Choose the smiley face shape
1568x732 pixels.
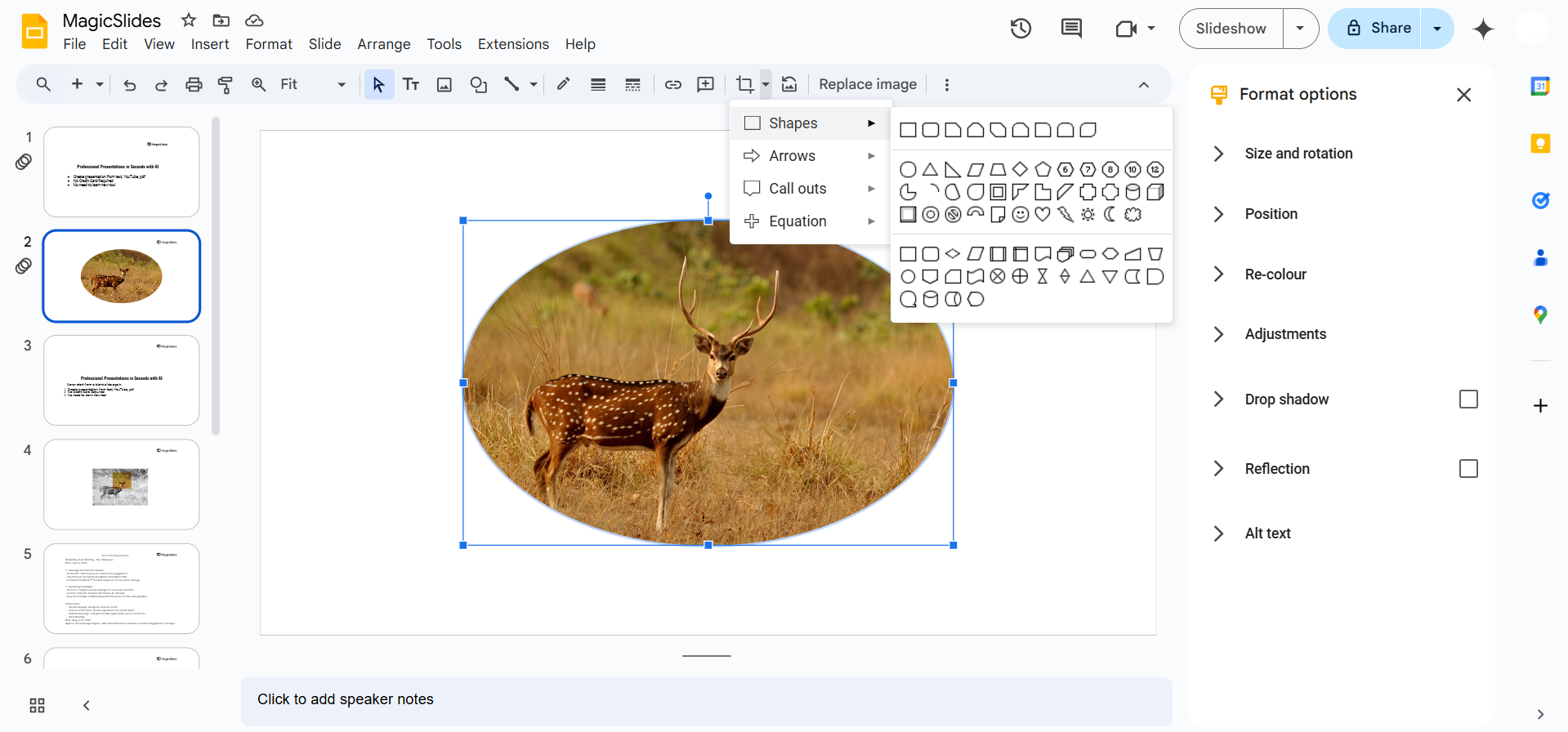click(1020, 215)
